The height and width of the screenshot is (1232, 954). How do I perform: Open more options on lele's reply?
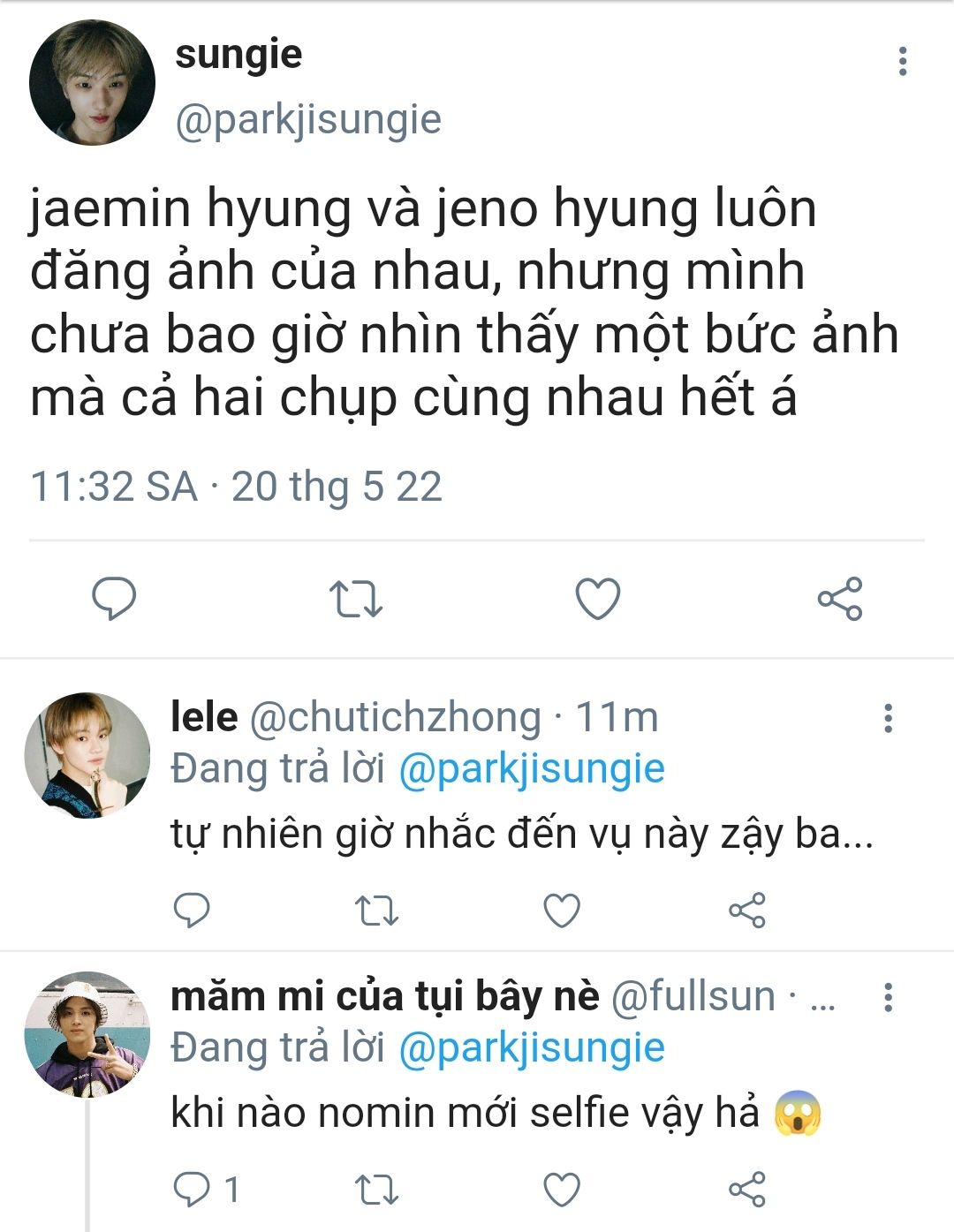click(x=888, y=718)
